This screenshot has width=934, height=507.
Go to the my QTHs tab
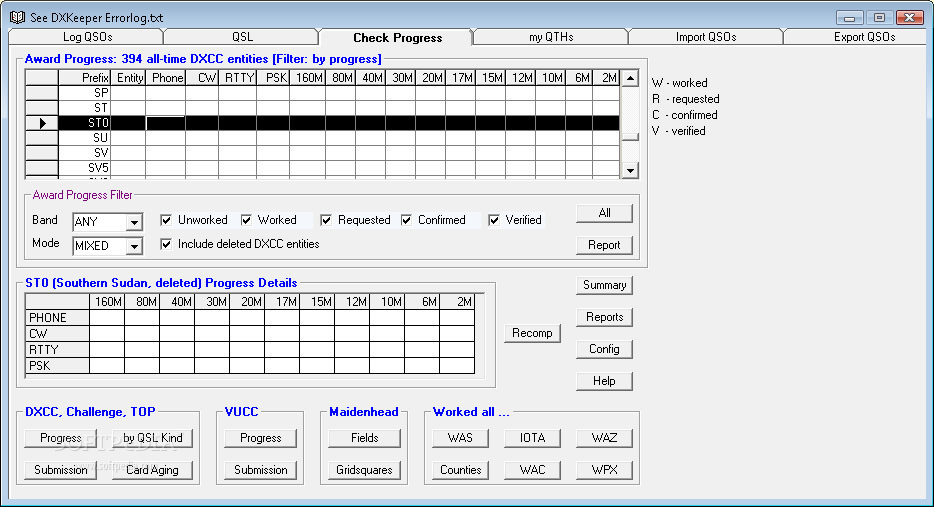coord(551,37)
